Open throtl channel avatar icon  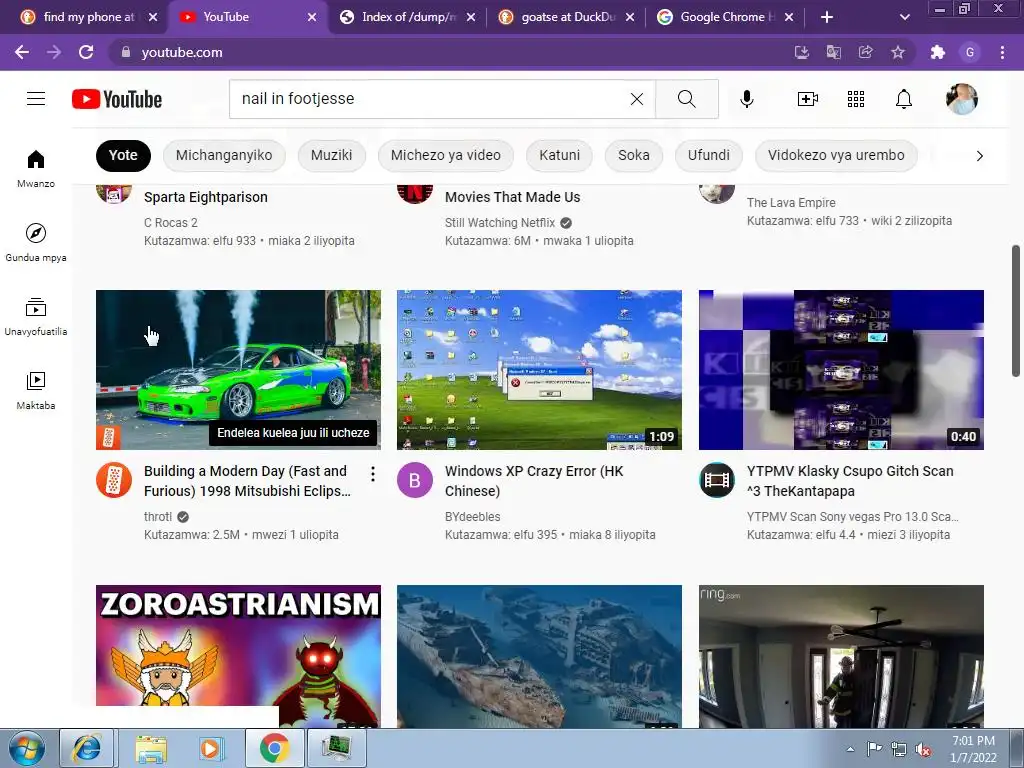[114, 480]
